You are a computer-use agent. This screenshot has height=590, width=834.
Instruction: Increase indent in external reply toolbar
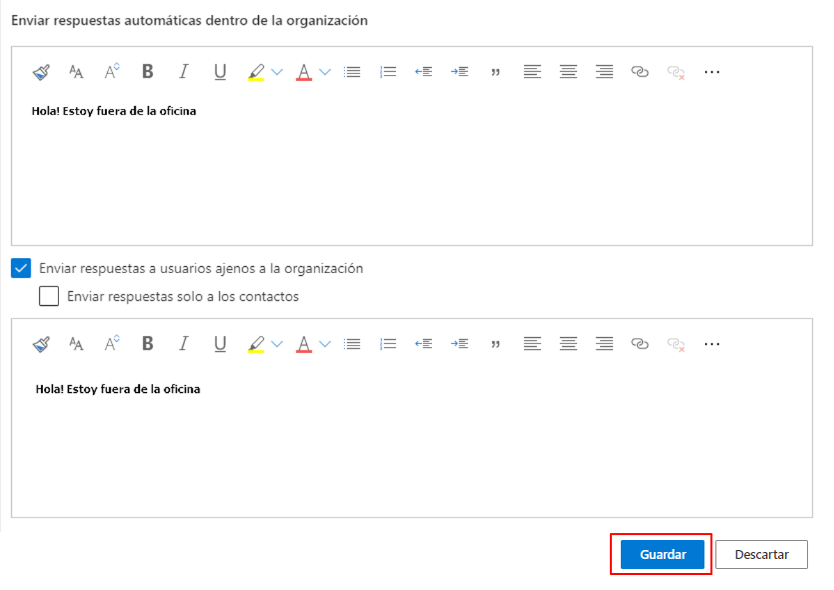tap(459, 344)
